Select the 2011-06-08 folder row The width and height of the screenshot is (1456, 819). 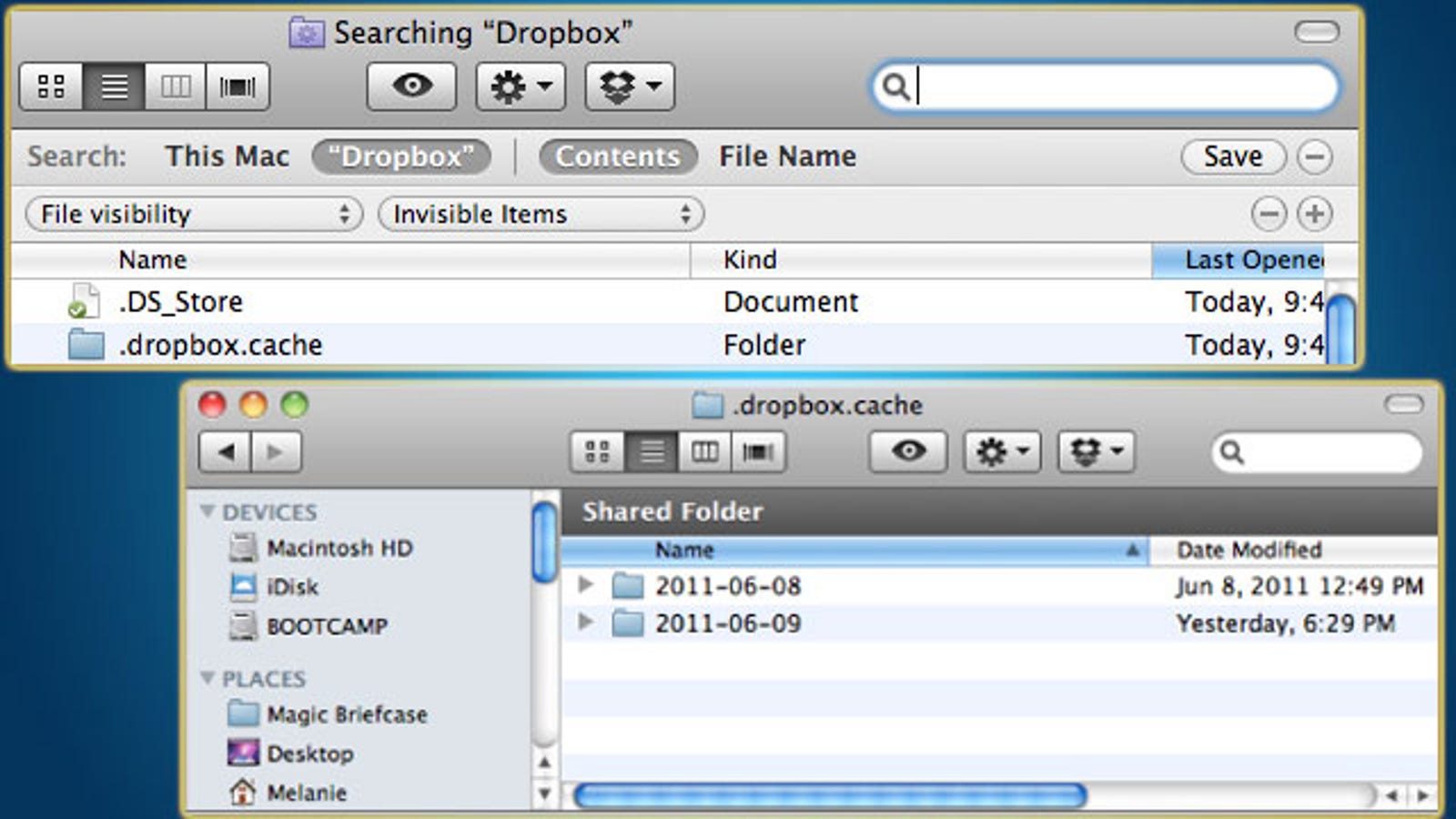999,586
